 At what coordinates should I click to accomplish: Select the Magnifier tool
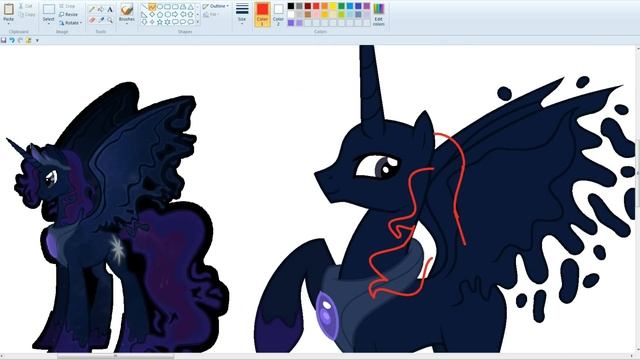click(110, 20)
